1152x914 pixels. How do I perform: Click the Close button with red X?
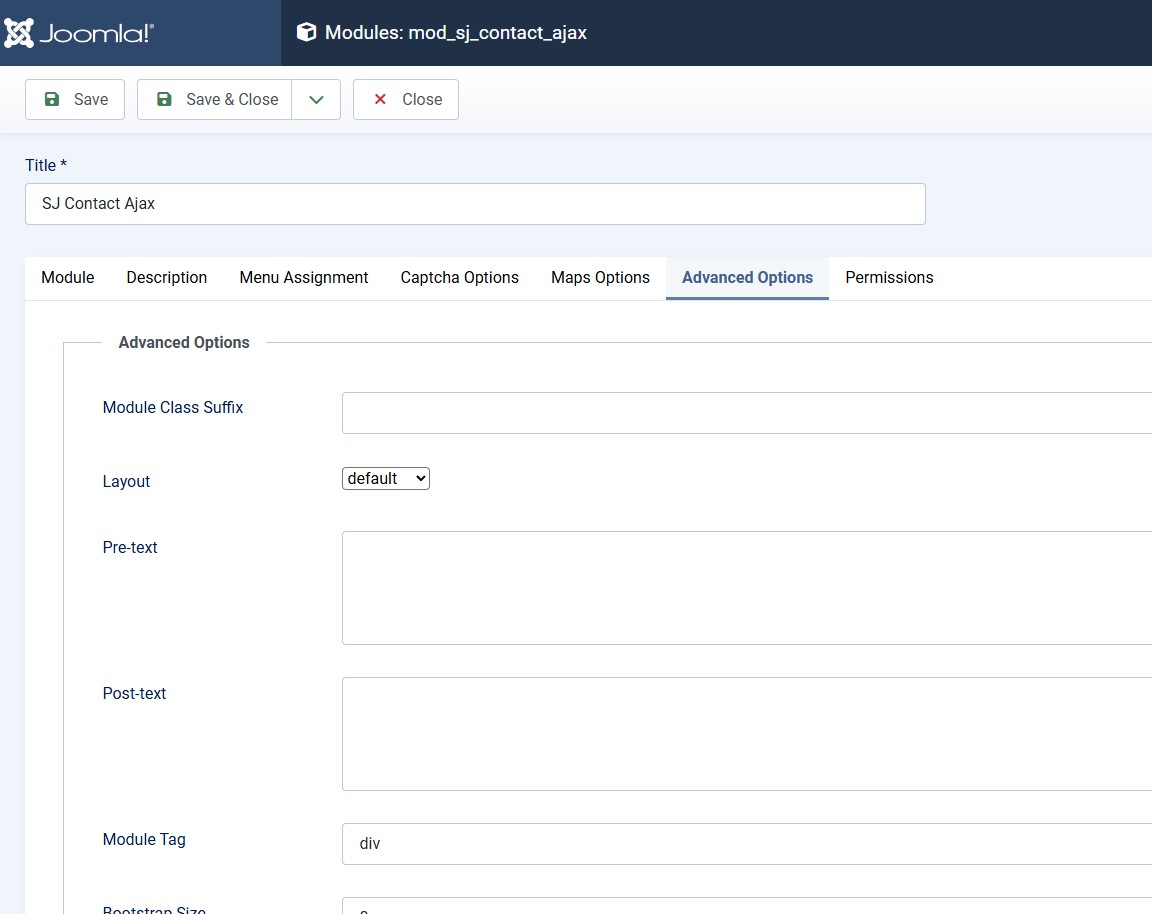click(406, 100)
